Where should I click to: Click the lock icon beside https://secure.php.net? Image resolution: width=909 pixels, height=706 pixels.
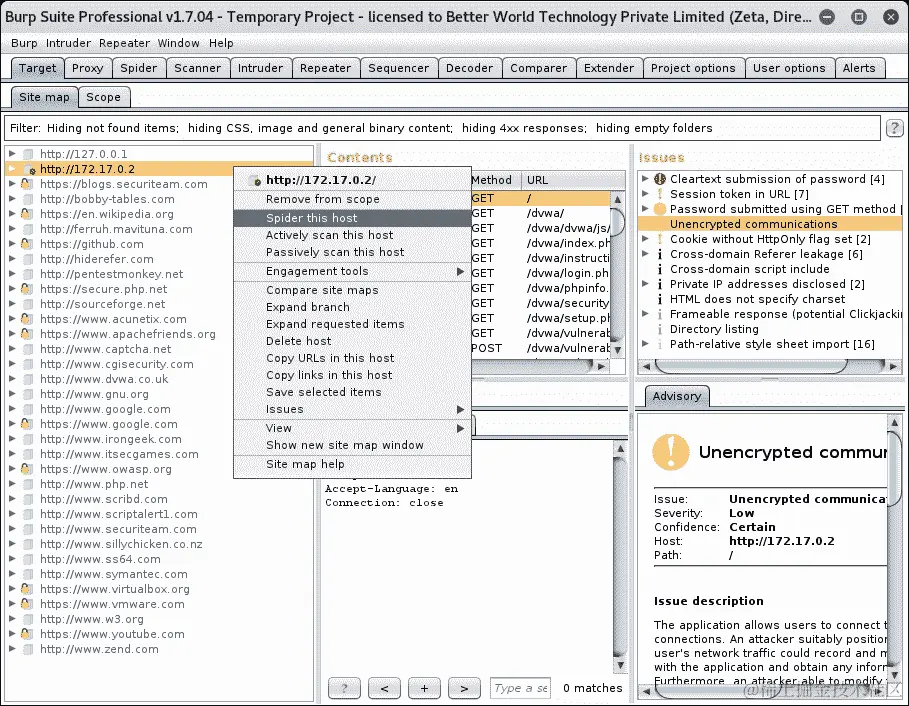27,289
